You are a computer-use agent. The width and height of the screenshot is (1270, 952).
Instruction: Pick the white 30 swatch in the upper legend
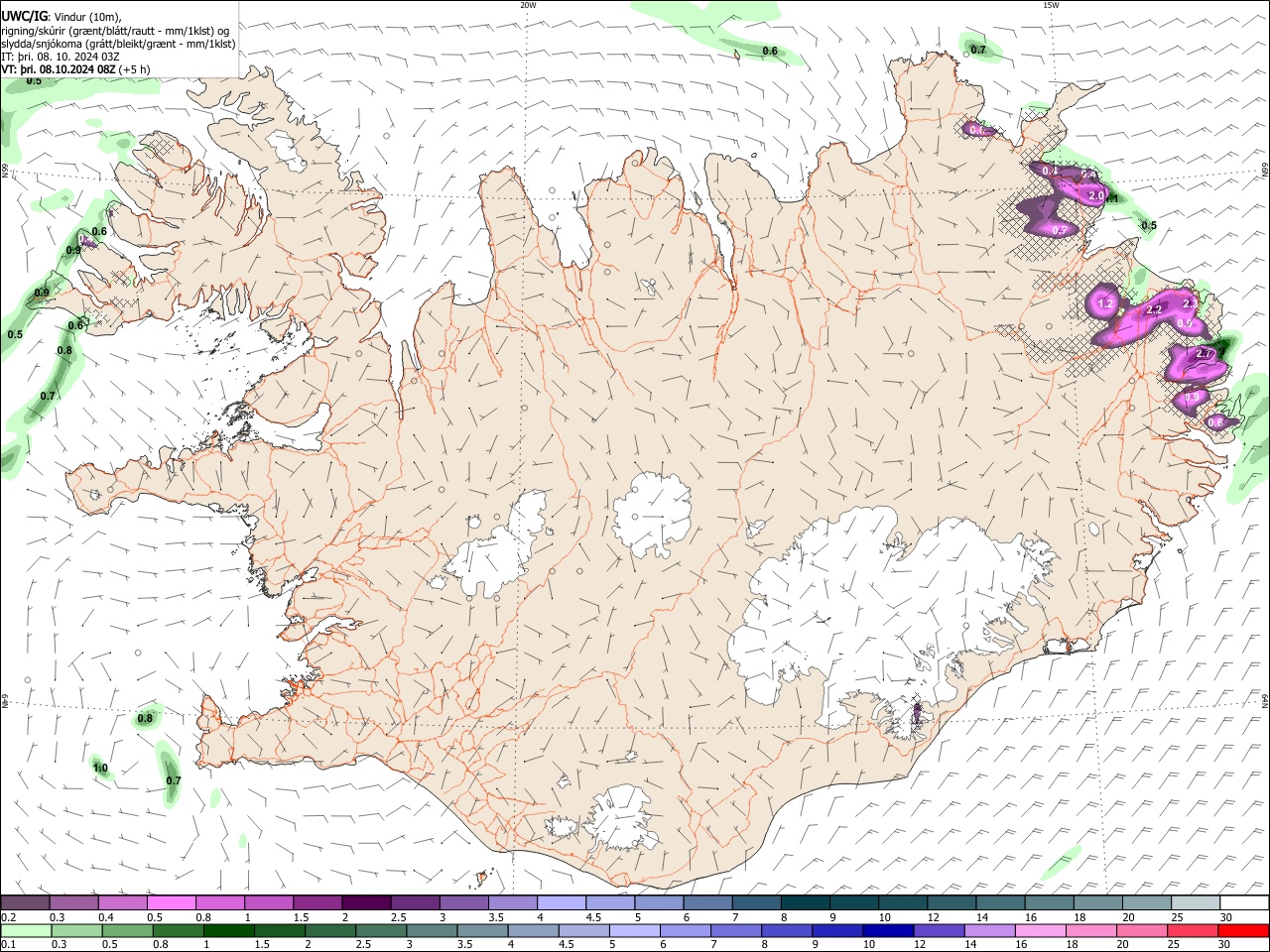pyautogui.click(x=1244, y=902)
